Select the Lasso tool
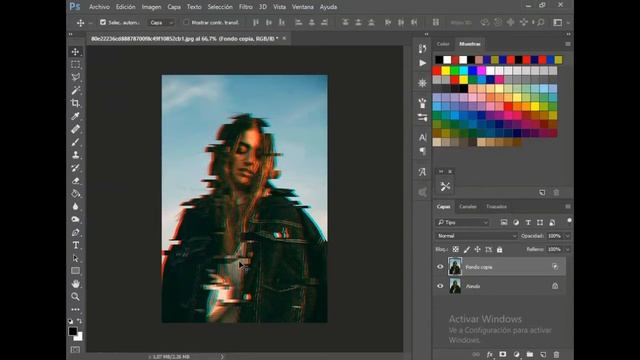The width and height of the screenshot is (640, 360). coord(76,77)
